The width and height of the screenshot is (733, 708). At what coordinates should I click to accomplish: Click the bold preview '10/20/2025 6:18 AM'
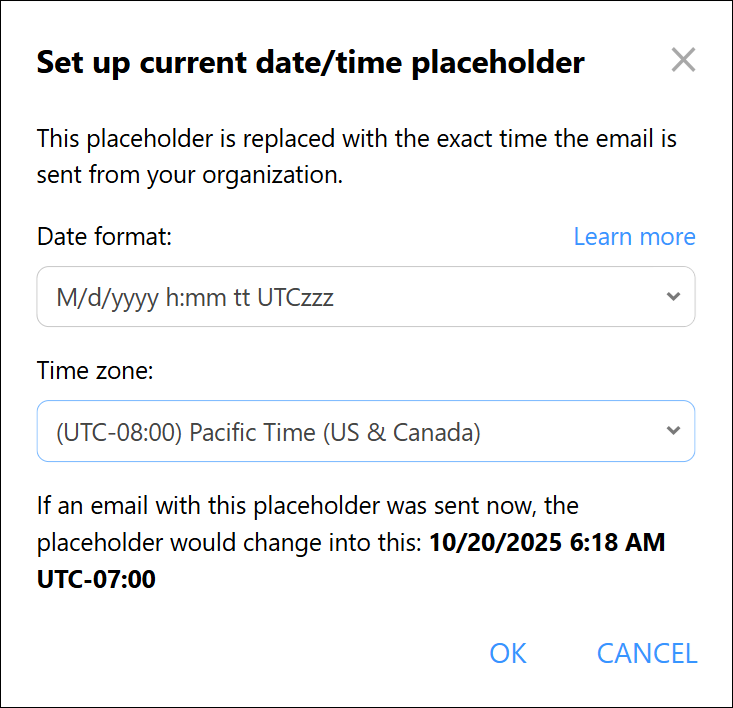(547, 543)
